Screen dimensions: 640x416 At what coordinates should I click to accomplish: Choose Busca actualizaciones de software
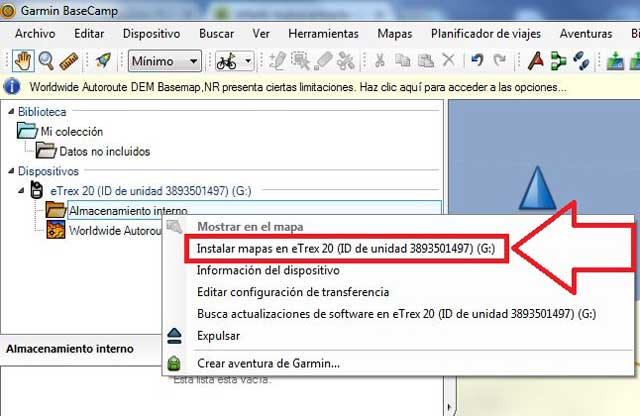396,314
